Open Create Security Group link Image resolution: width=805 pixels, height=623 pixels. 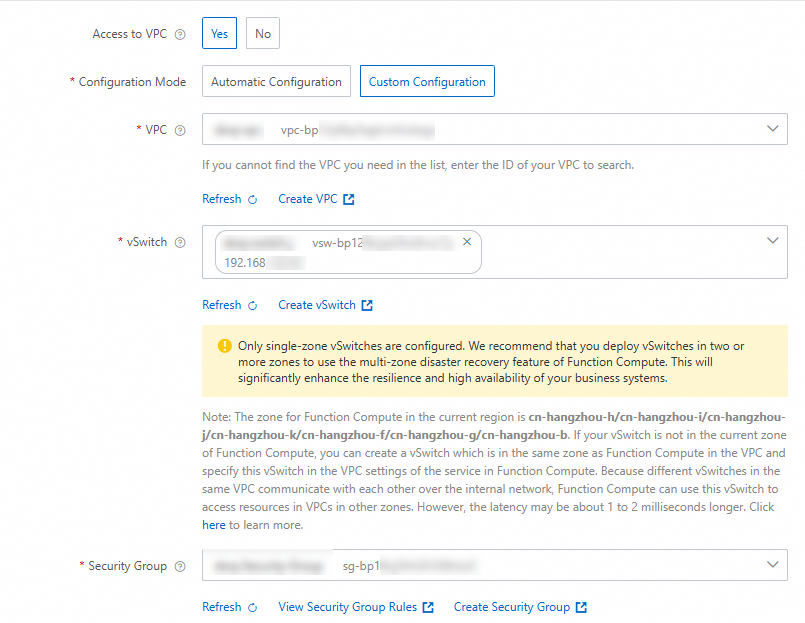coord(512,607)
